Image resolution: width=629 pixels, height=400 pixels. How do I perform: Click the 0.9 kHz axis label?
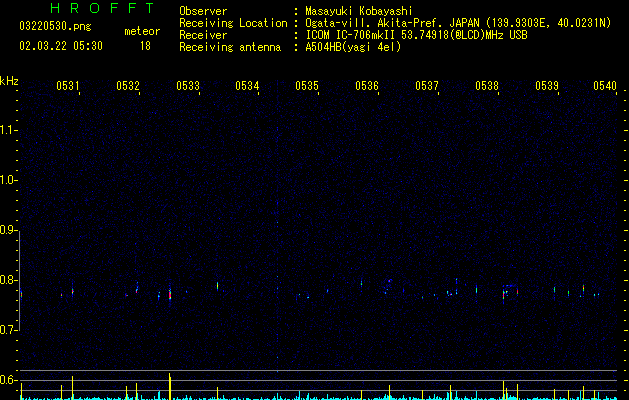pos(9,230)
